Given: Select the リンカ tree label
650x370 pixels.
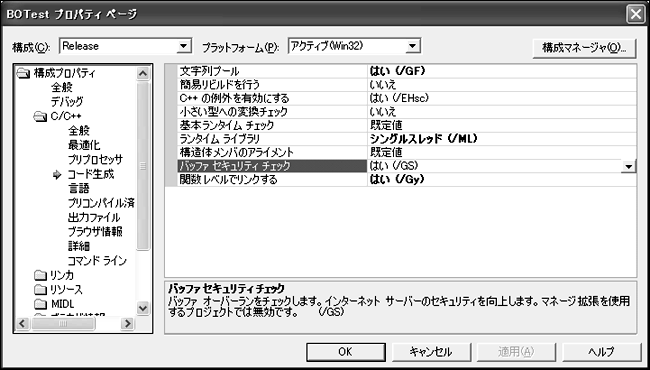Looking at the screenshot, I should [62, 275].
